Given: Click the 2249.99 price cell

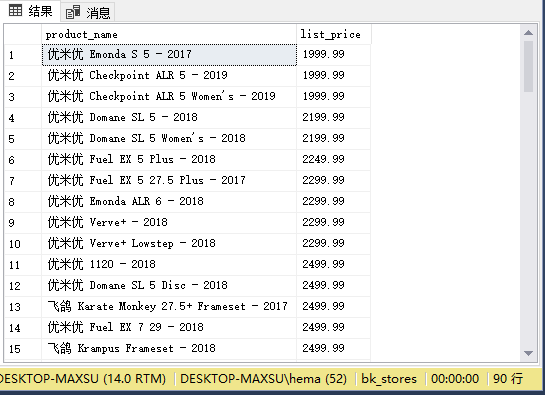Looking at the screenshot, I should pyautogui.click(x=334, y=159).
